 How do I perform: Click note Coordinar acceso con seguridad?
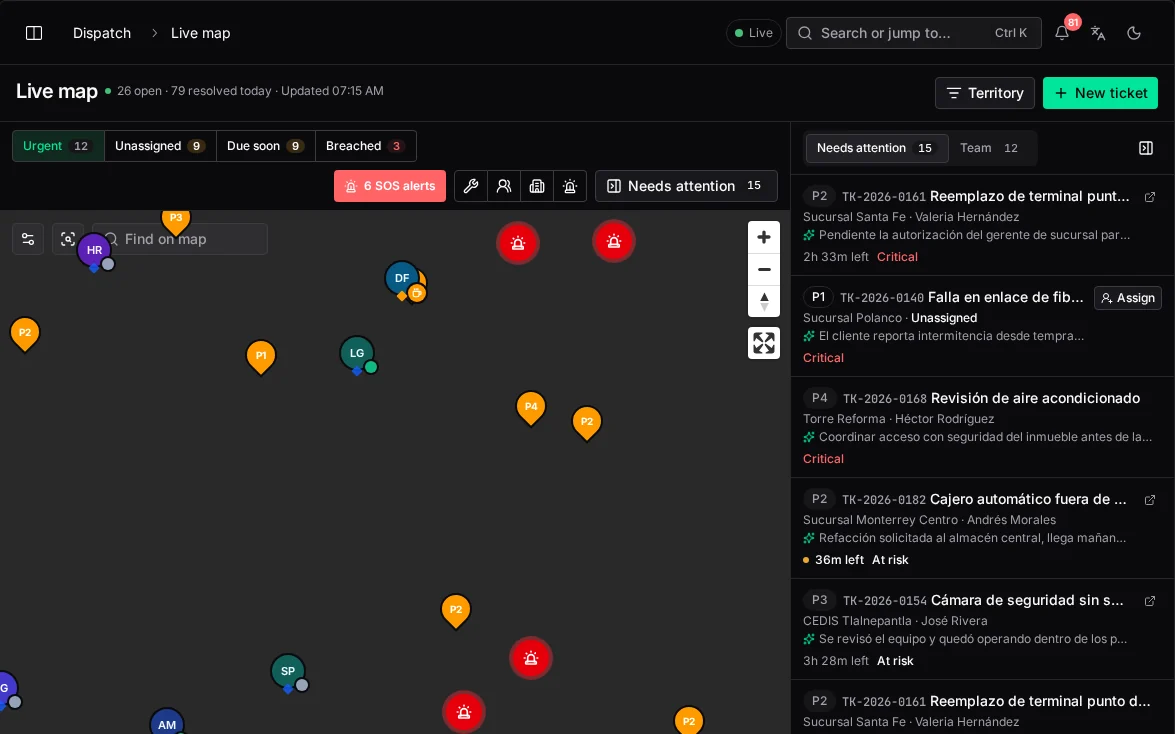[985, 437]
